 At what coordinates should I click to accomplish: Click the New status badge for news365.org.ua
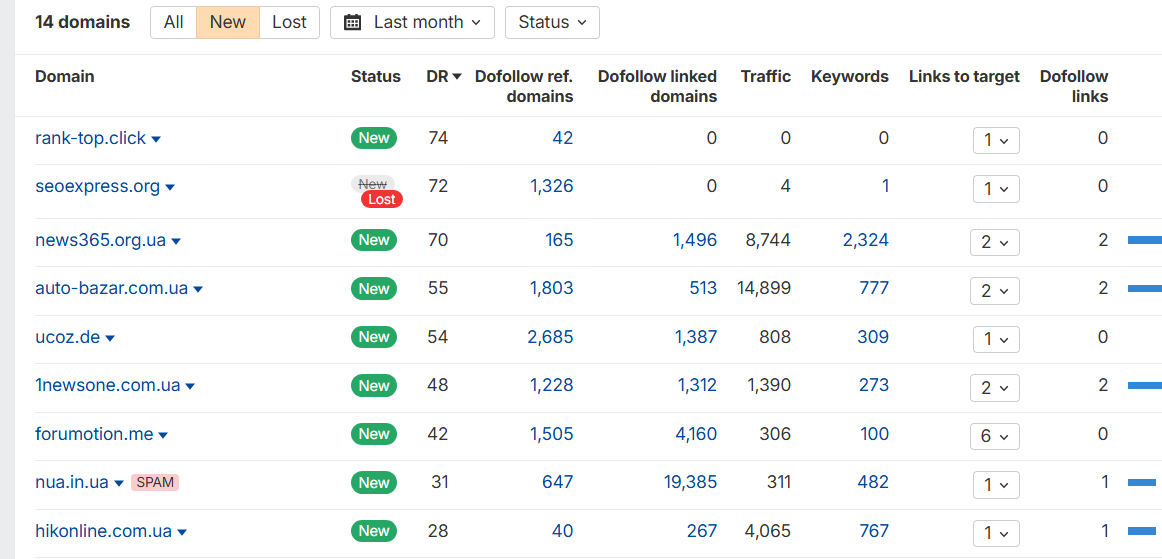click(x=374, y=239)
